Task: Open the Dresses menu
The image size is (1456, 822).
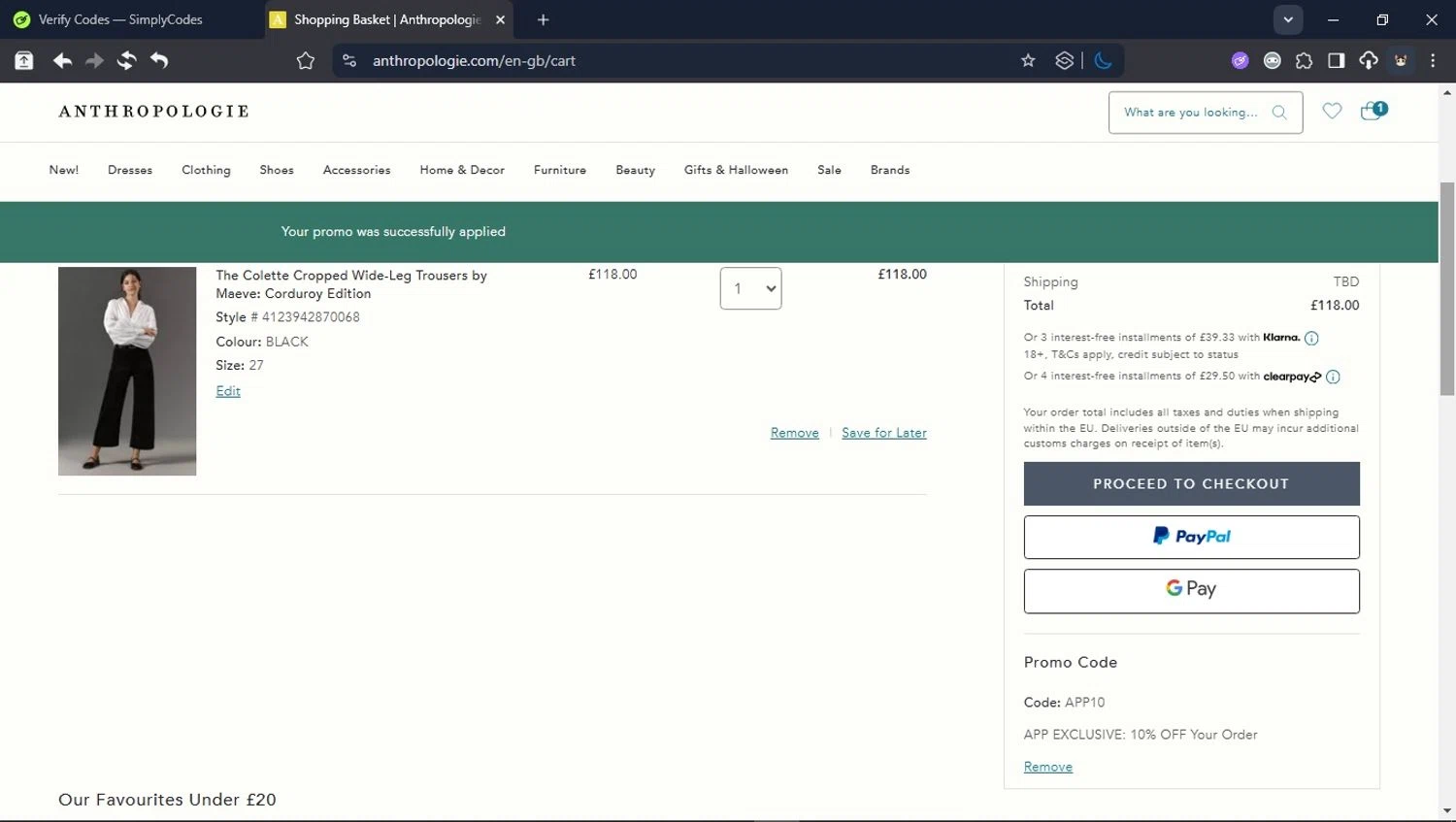Action: [x=130, y=170]
